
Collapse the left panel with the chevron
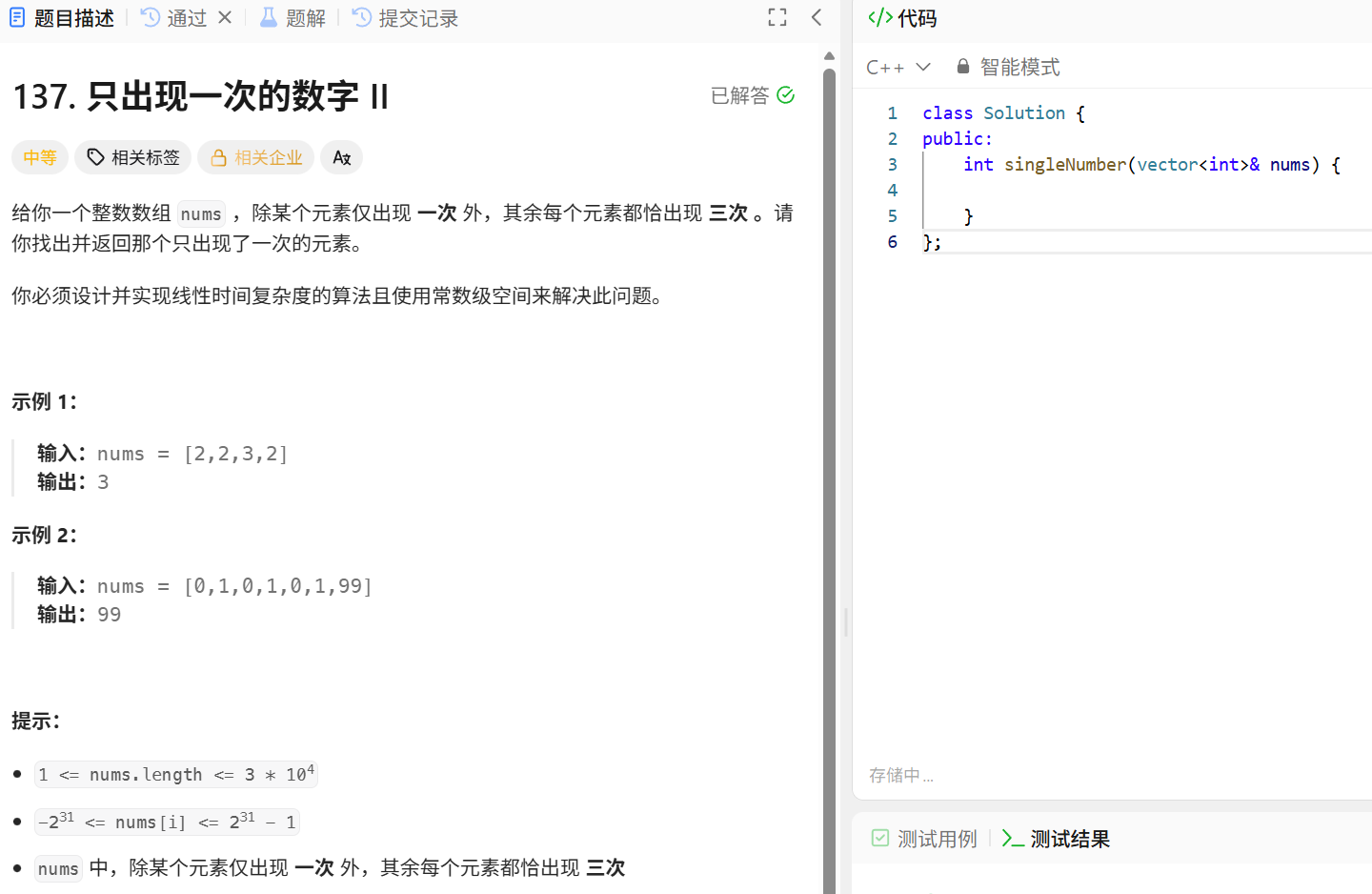(816, 16)
